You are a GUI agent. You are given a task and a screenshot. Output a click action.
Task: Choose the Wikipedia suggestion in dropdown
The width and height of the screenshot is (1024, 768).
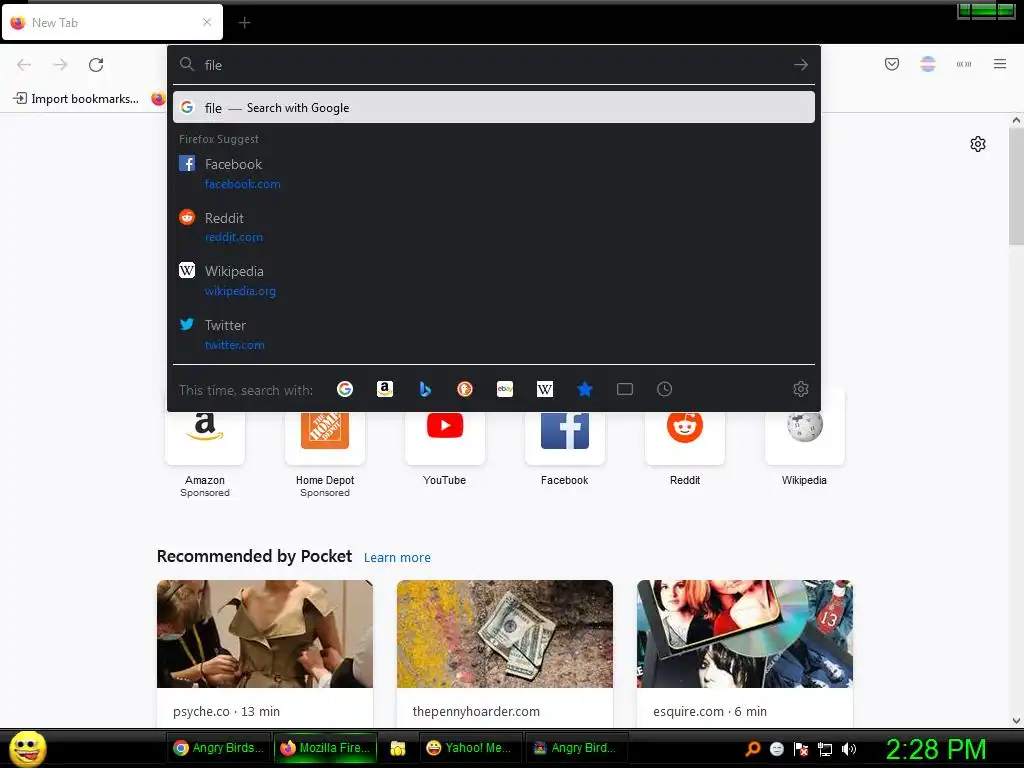[x=494, y=280]
